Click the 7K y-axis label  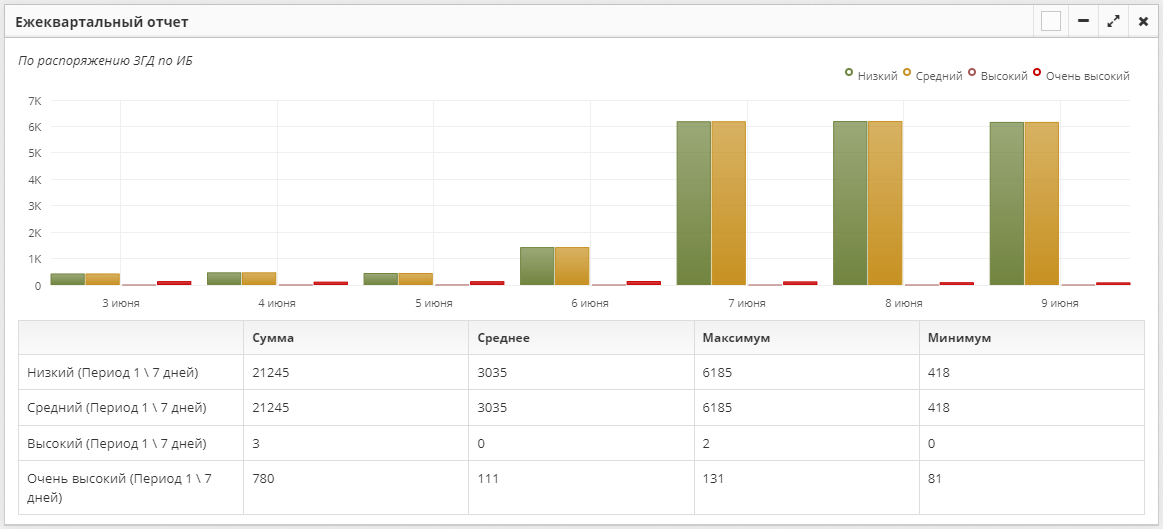(34, 100)
